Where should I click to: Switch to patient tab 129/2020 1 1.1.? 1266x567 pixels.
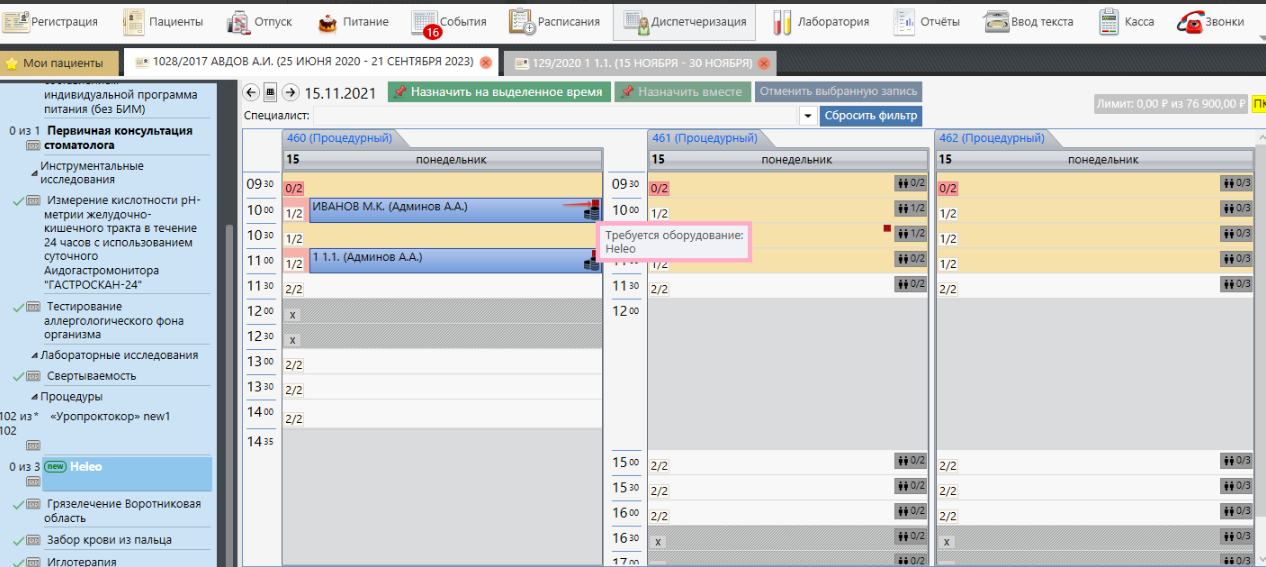tap(642, 63)
